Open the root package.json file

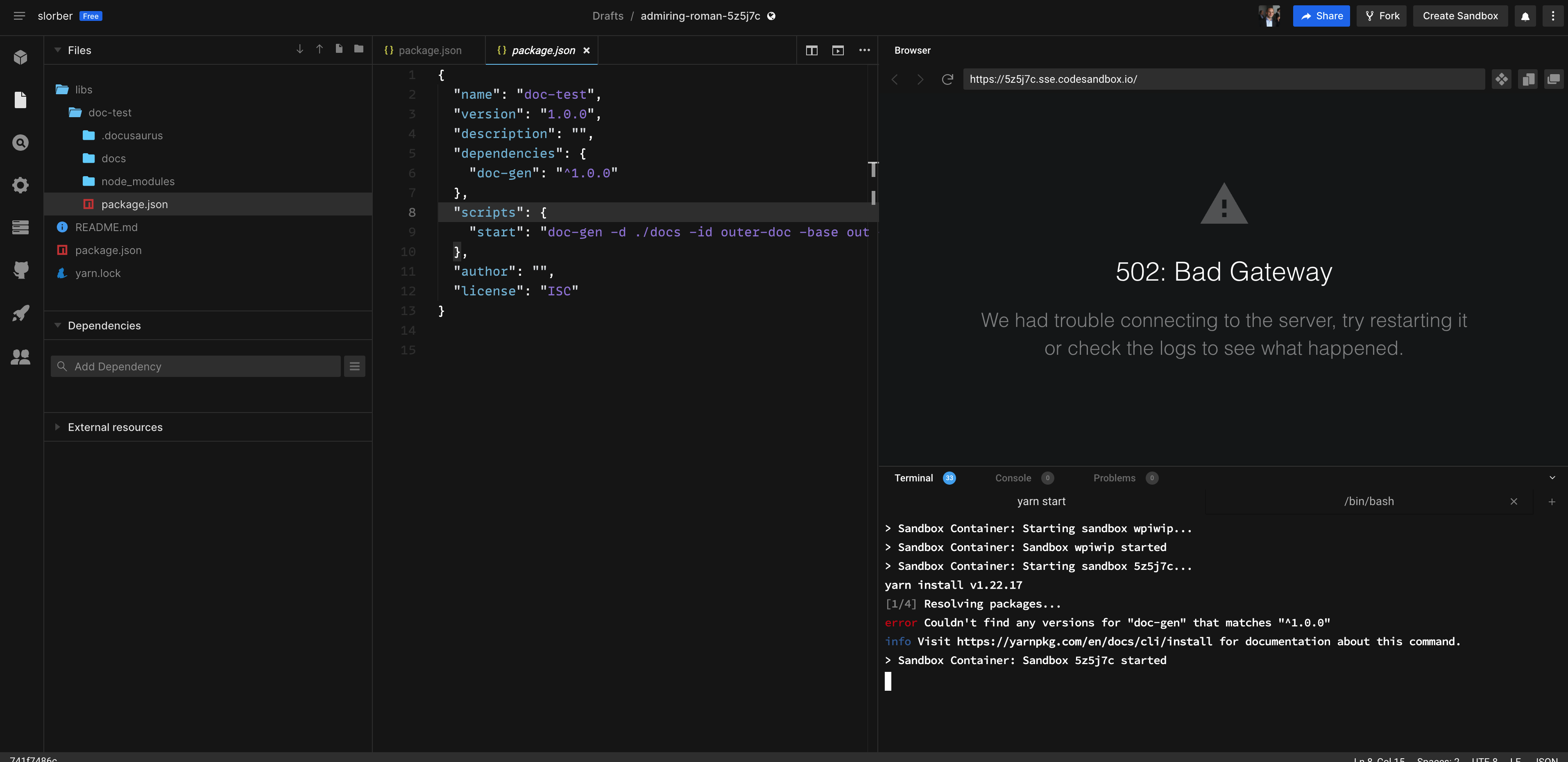click(208, 250)
